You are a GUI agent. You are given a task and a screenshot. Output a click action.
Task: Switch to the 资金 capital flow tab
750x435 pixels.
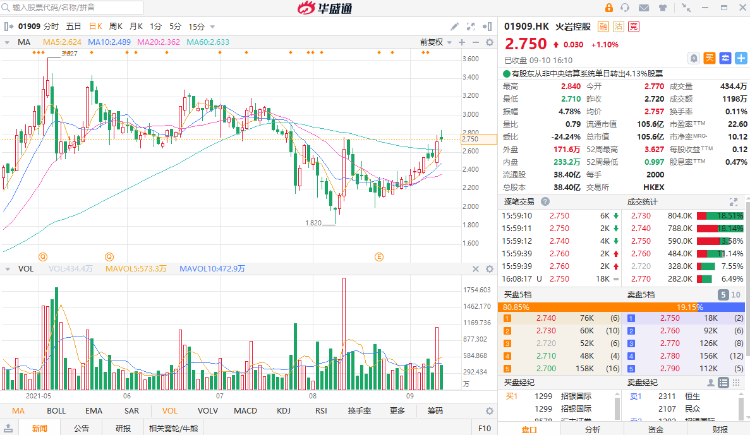(656, 429)
